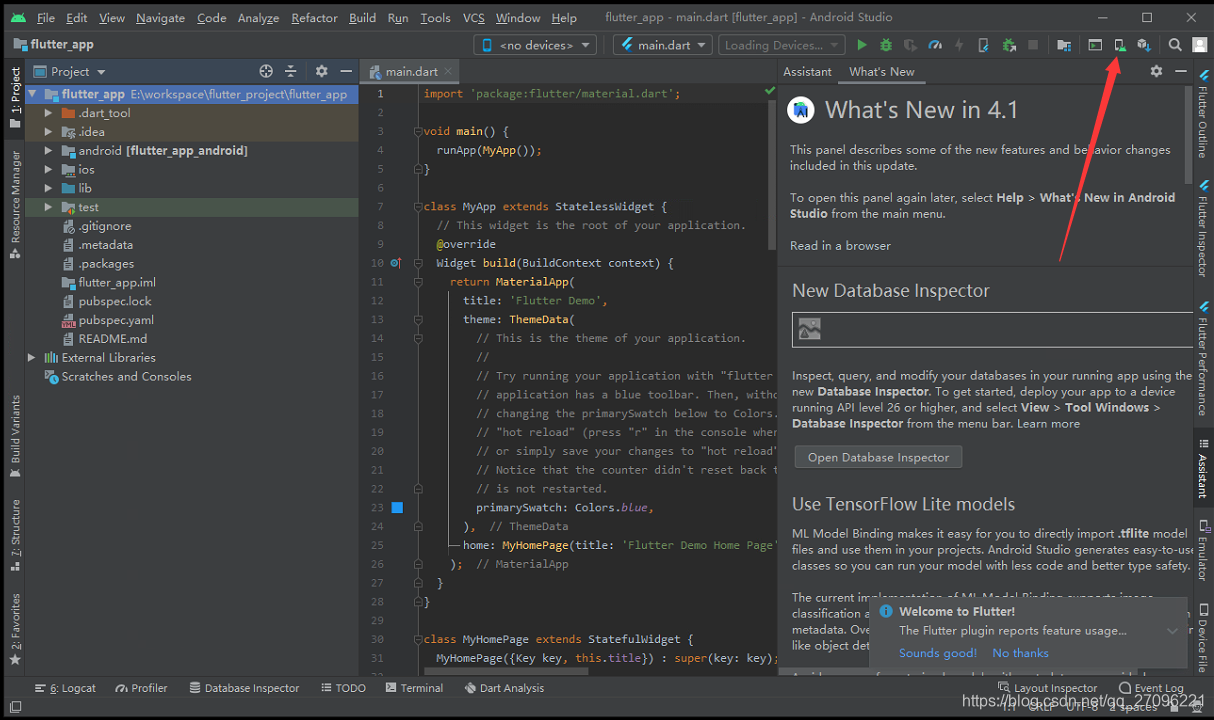Open the Refactor menu
Screen dimensions: 1214x720
click(x=314, y=18)
